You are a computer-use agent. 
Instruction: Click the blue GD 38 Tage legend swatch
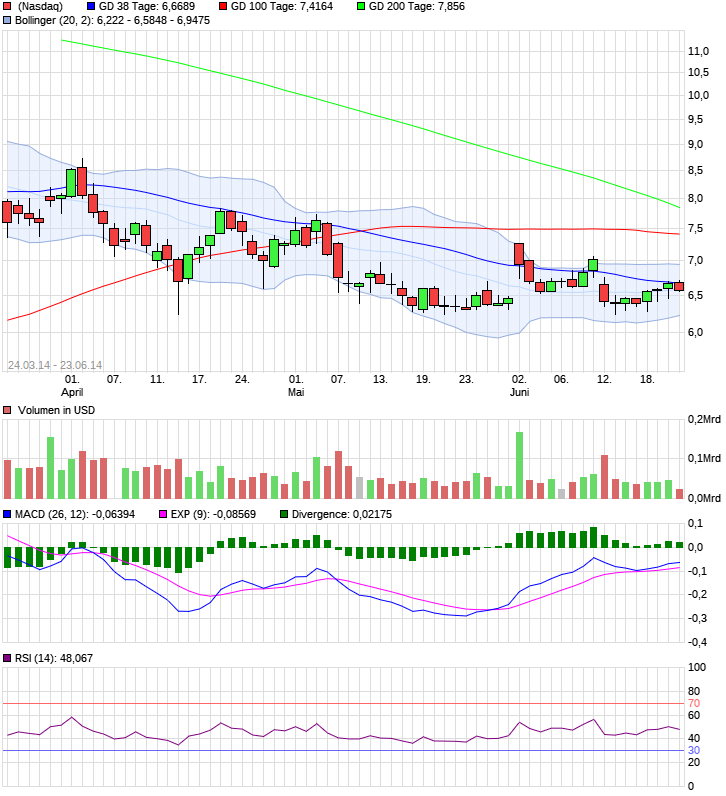[x=91, y=7]
